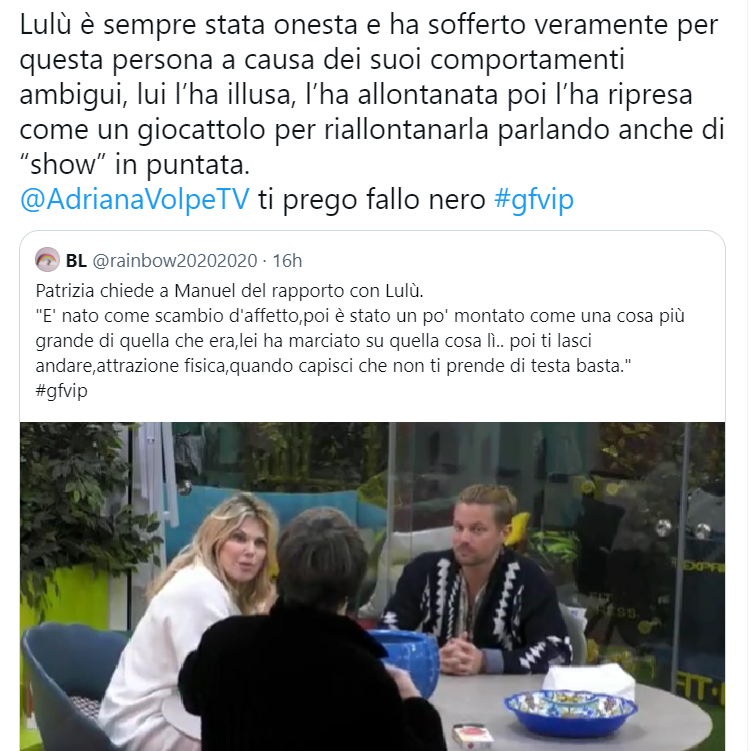Image resolution: width=751 pixels, height=751 pixels.
Task: Open the video thumbnail of the table scene
Action: point(372,586)
